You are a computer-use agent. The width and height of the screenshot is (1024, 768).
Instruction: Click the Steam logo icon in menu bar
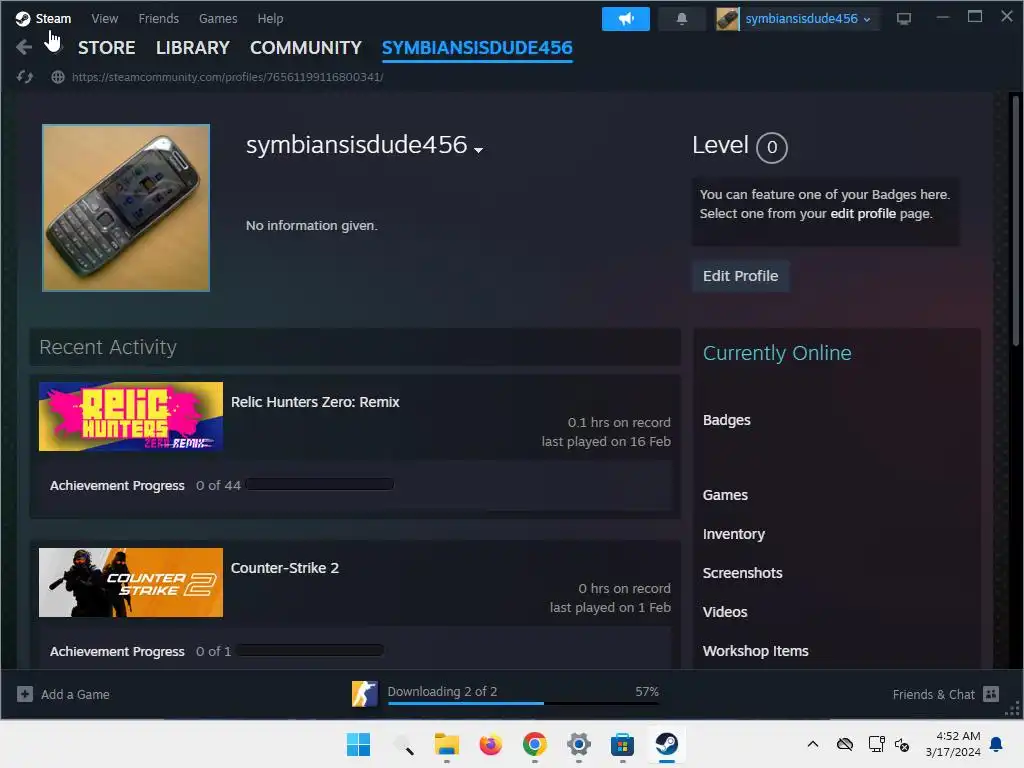click(23, 19)
